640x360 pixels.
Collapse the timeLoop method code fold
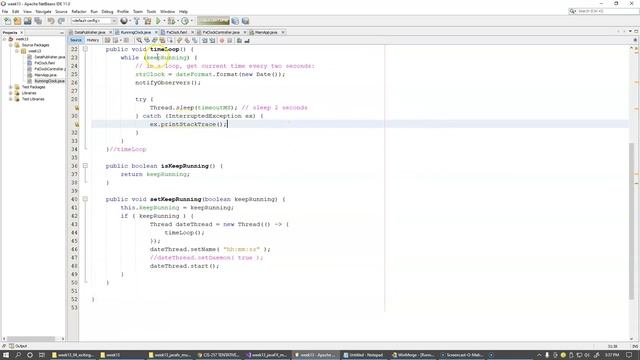click(x=85, y=49)
